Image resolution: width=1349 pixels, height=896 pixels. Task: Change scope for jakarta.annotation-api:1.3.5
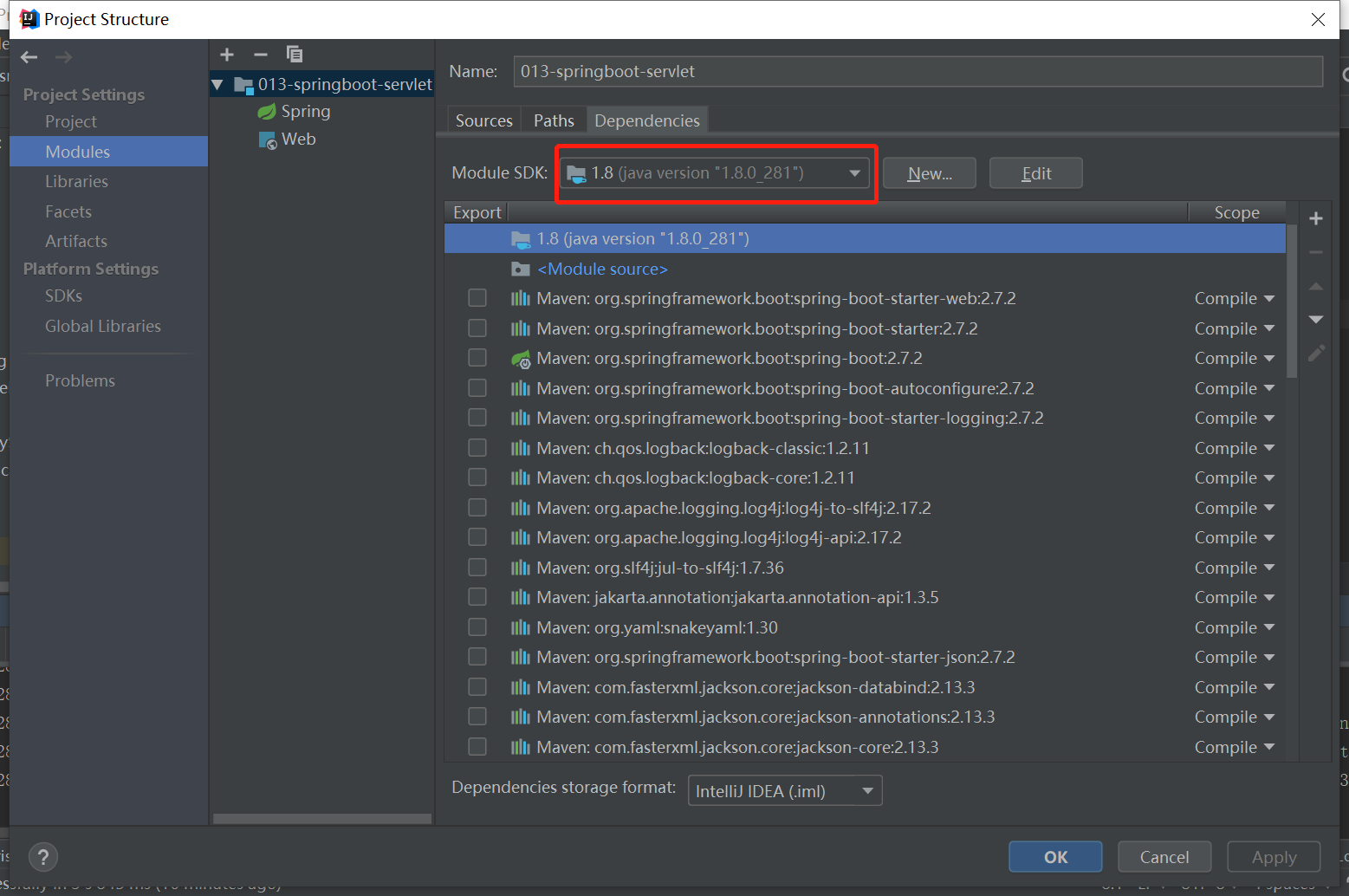coord(1235,598)
